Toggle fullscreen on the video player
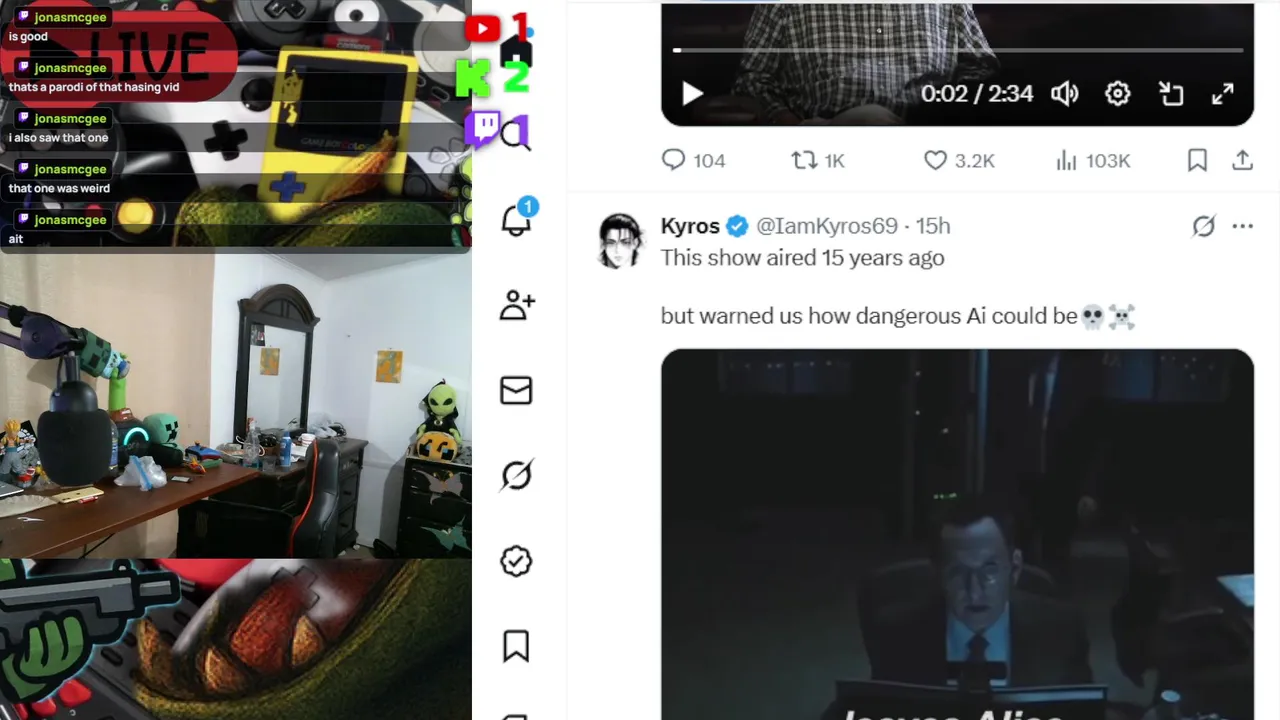 pos(1223,94)
